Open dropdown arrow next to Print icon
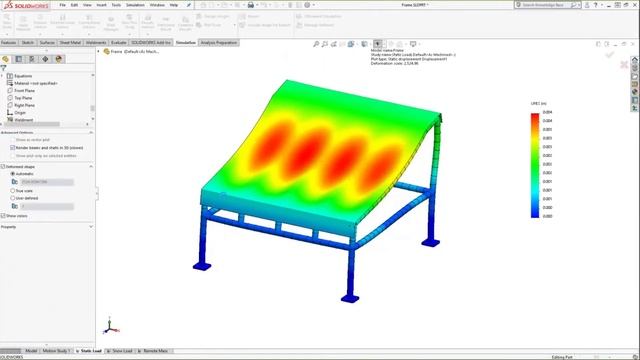 [x=257, y=5]
